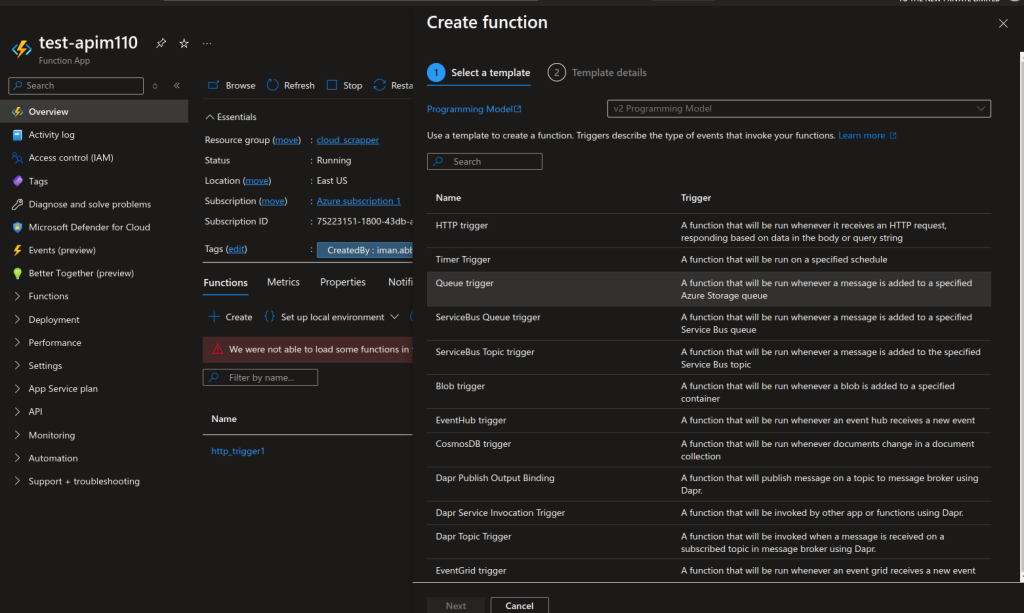
Task: Open Set up local environment dropdown arrow
Action: click(x=394, y=317)
